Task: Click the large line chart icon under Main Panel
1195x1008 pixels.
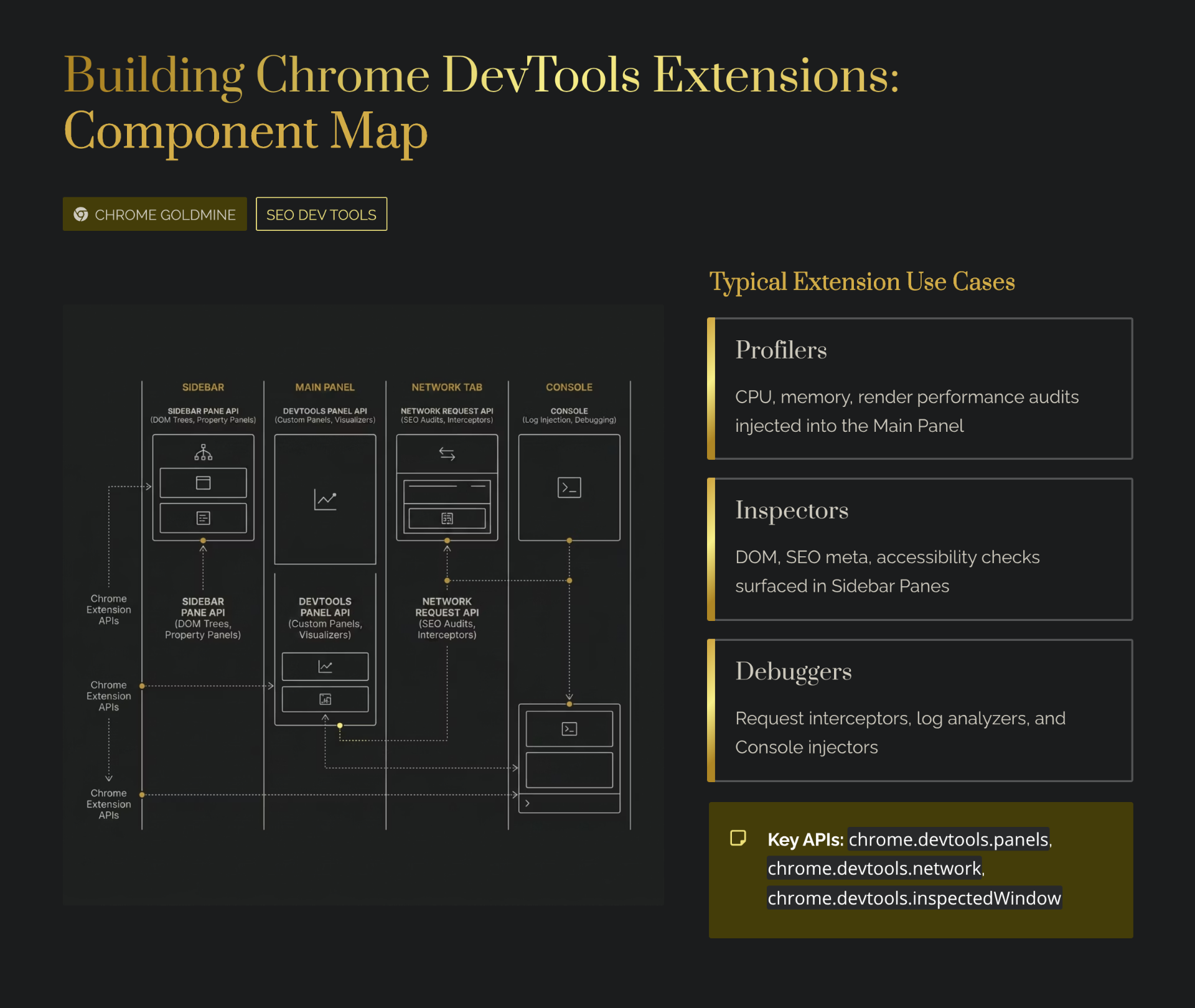Action: [x=325, y=500]
